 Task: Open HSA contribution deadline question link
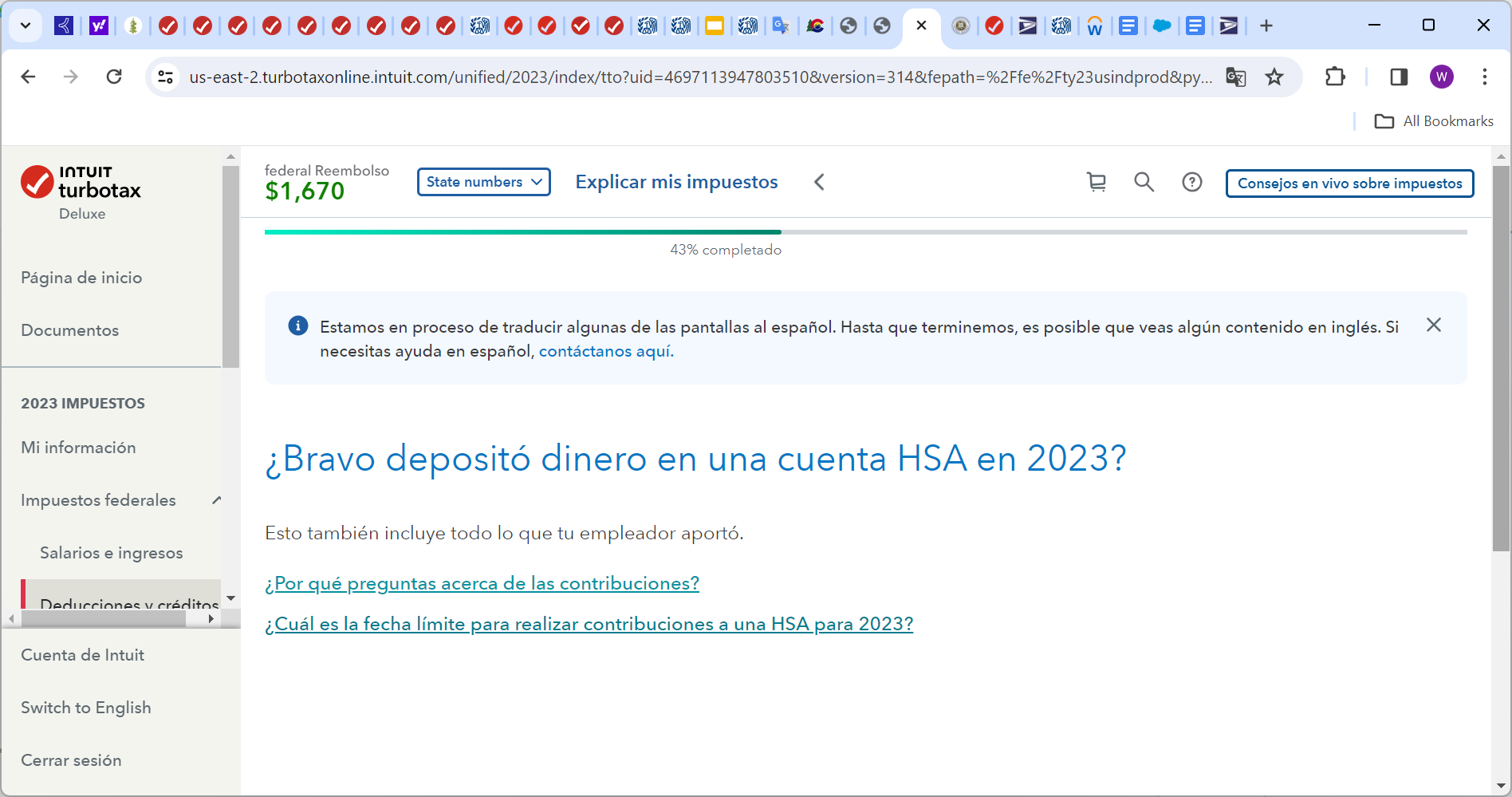589,624
